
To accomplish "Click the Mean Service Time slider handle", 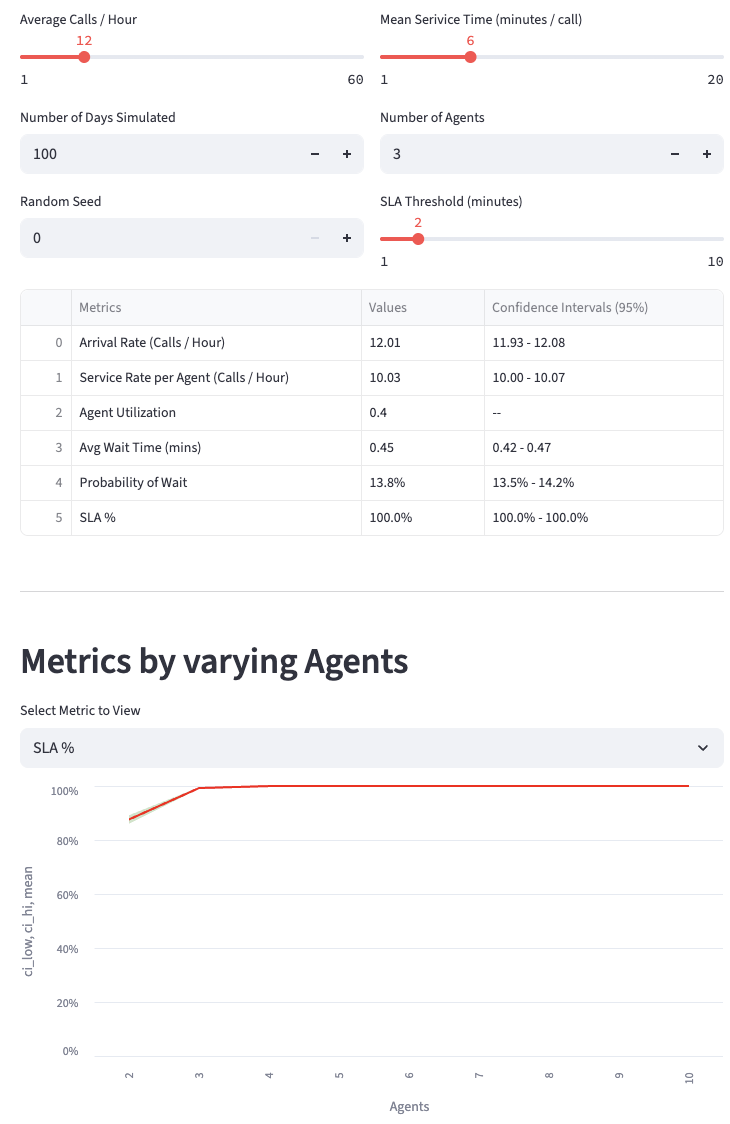I will 470,57.
